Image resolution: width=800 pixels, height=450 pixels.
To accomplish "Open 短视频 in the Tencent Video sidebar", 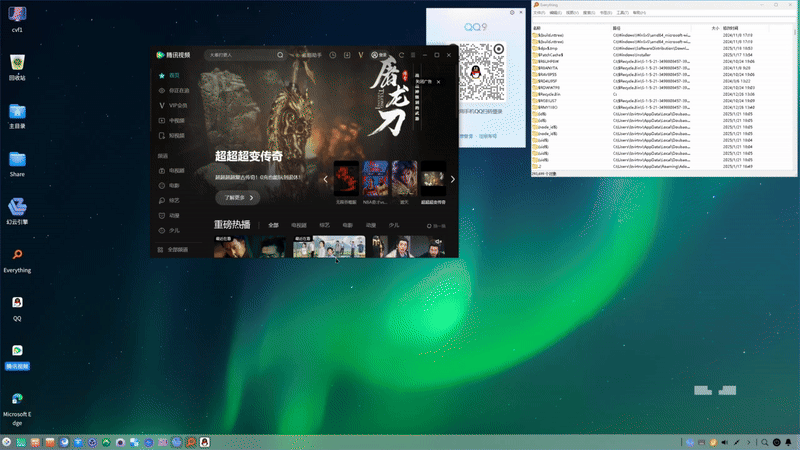I will (x=172, y=136).
